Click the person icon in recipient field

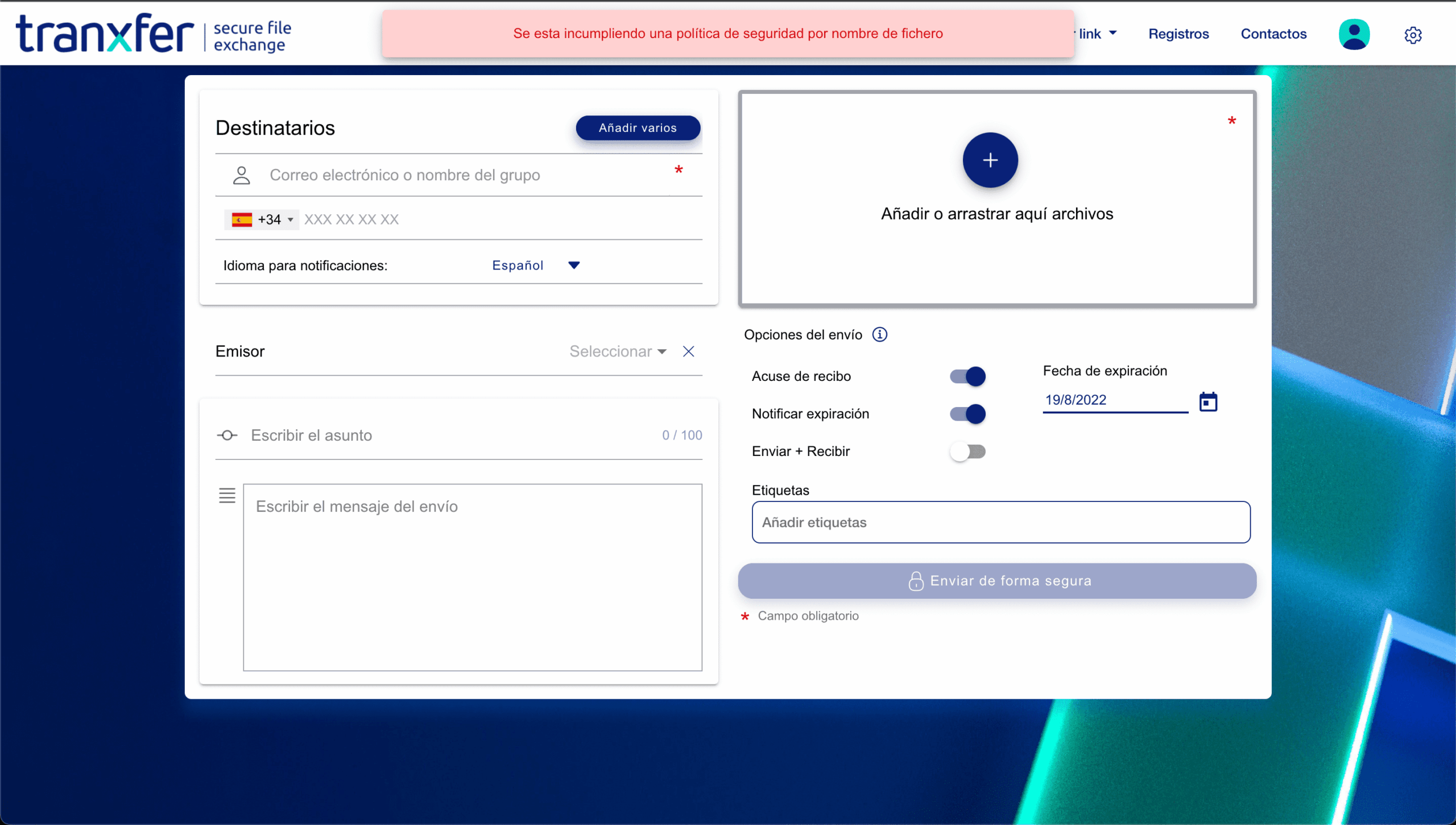click(x=241, y=175)
